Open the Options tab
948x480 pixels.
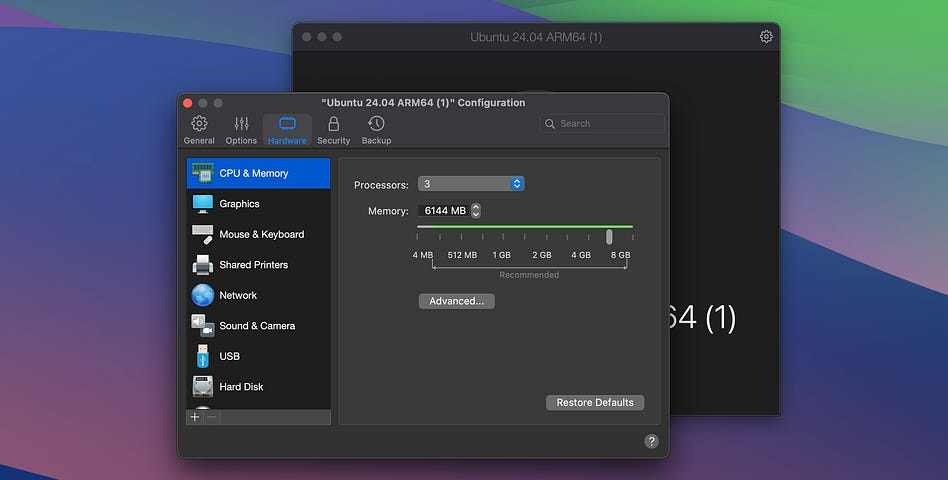pyautogui.click(x=241, y=130)
